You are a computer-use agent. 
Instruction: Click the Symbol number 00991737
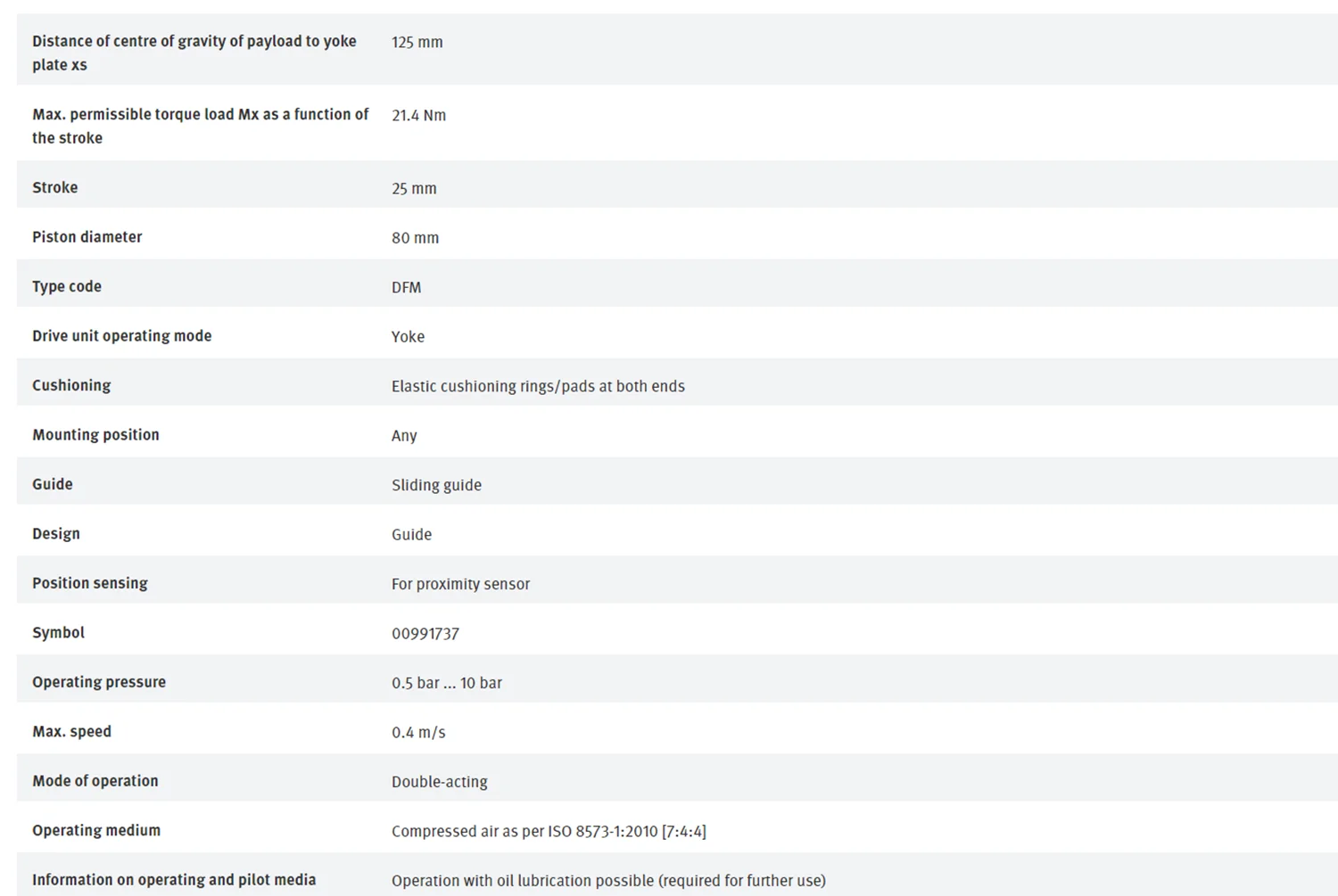point(425,633)
